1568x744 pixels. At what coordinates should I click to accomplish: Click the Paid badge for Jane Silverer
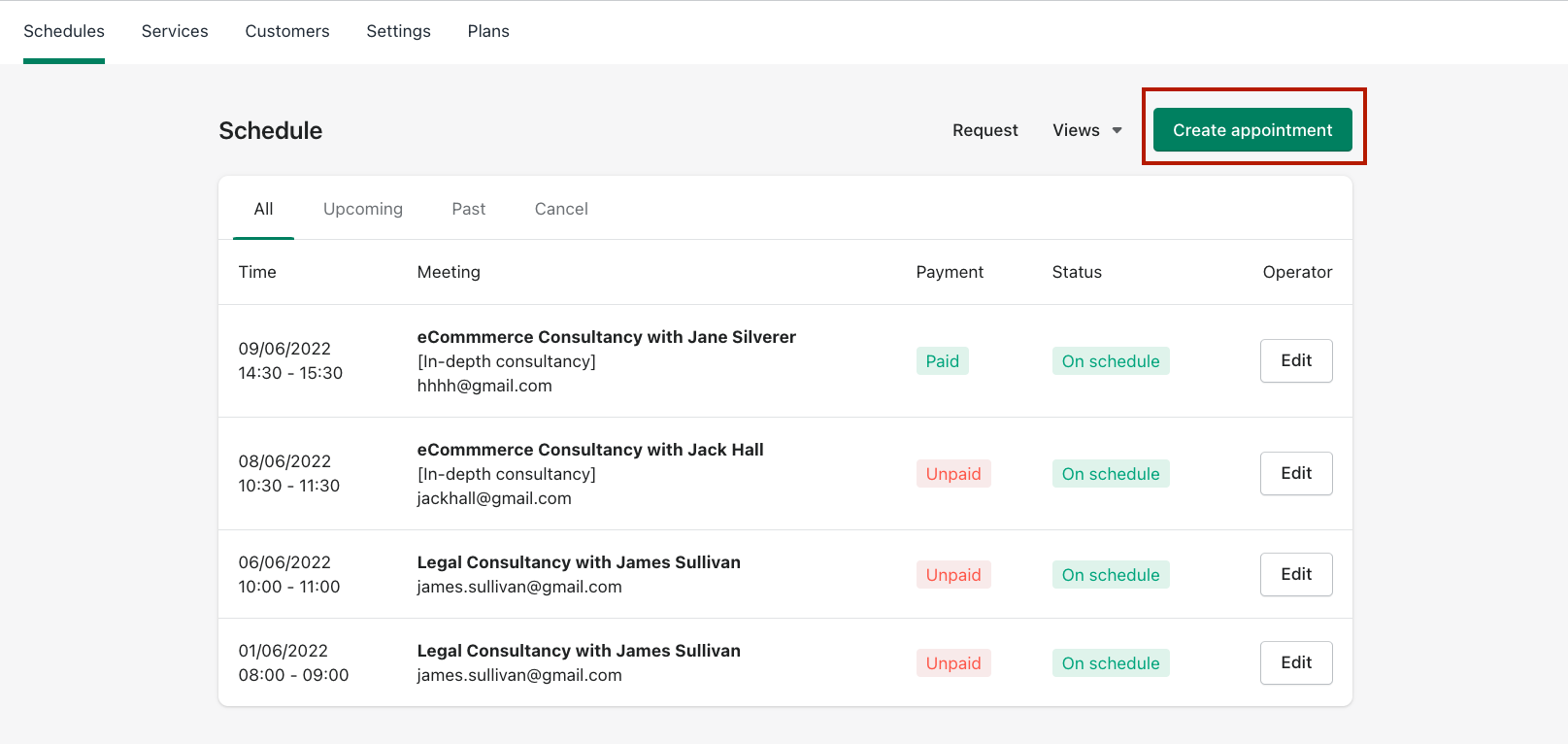pyautogui.click(x=942, y=361)
